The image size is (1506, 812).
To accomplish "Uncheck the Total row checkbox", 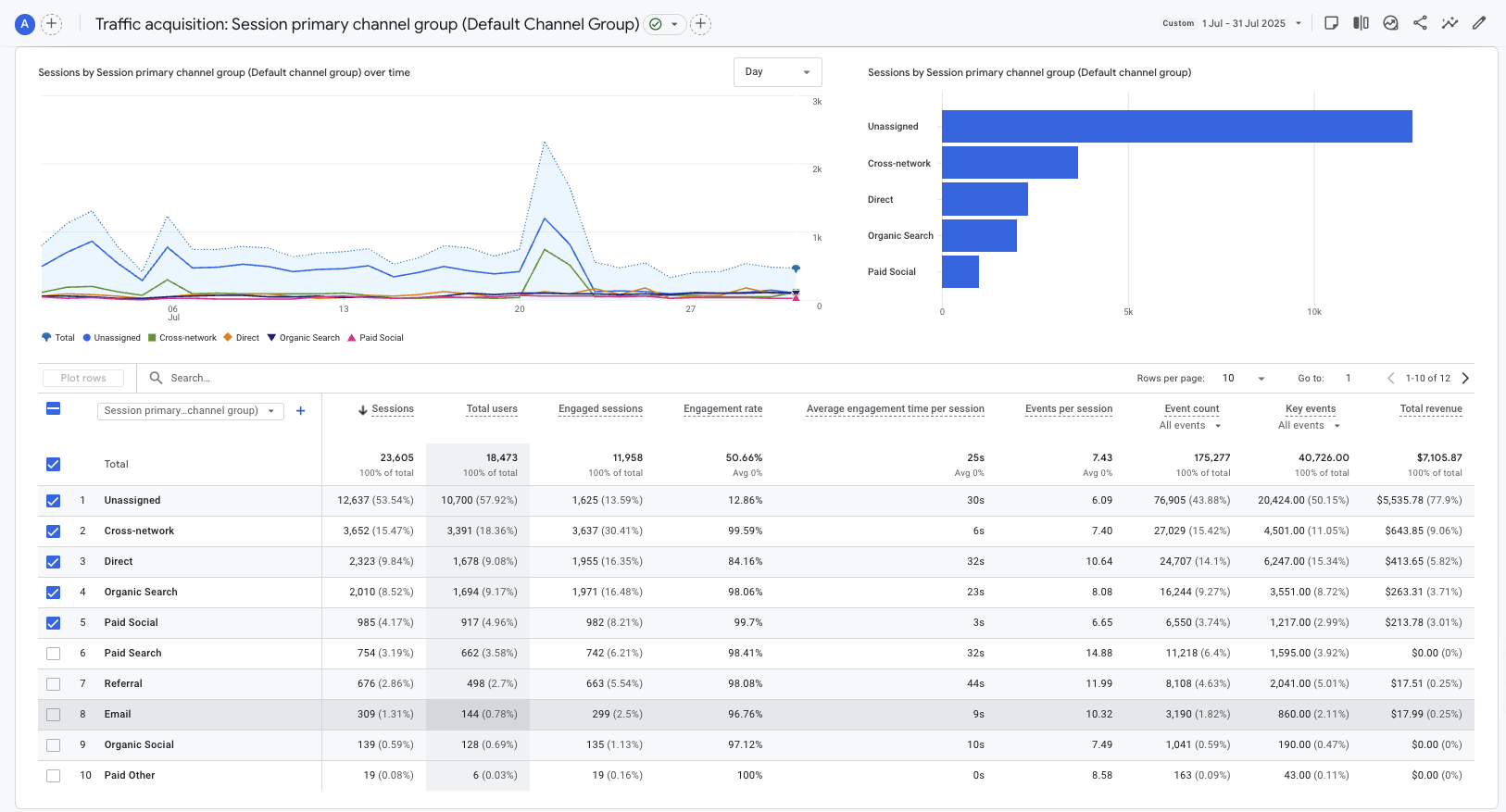I will coord(54,465).
